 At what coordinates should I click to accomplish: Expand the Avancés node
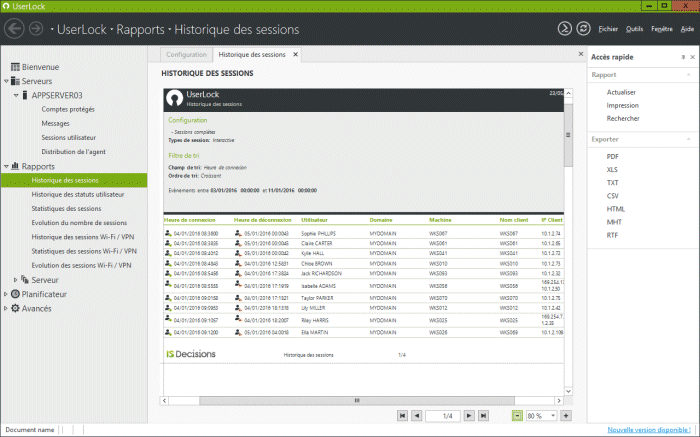(x=5, y=308)
